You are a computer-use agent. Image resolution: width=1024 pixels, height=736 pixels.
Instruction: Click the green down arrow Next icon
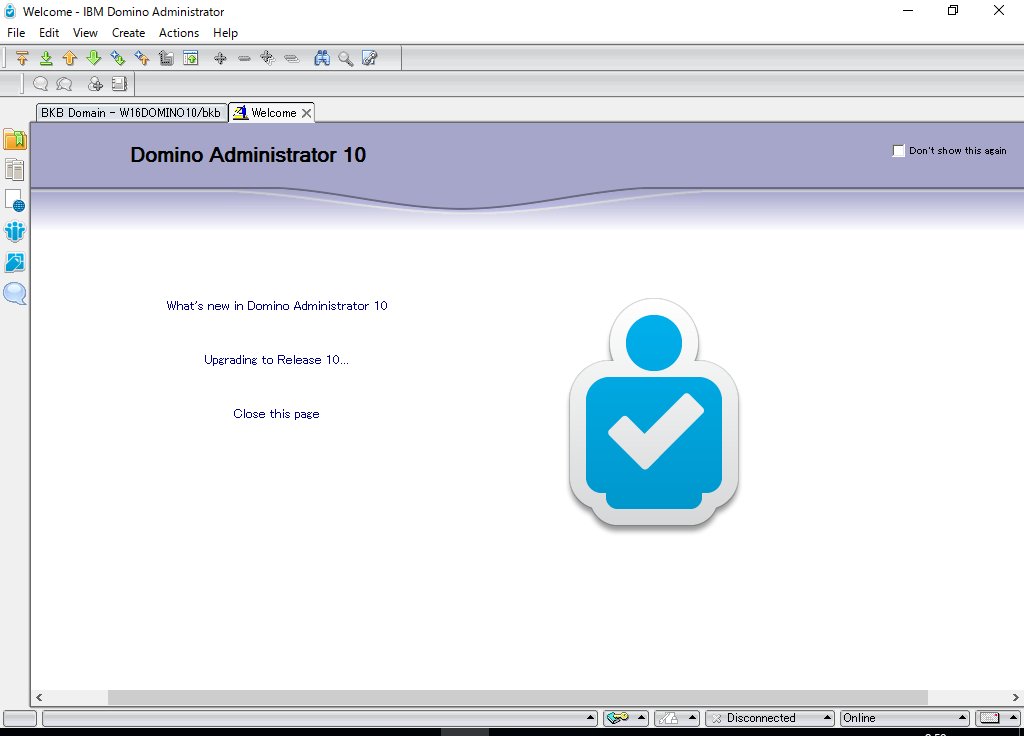pos(94,58)
